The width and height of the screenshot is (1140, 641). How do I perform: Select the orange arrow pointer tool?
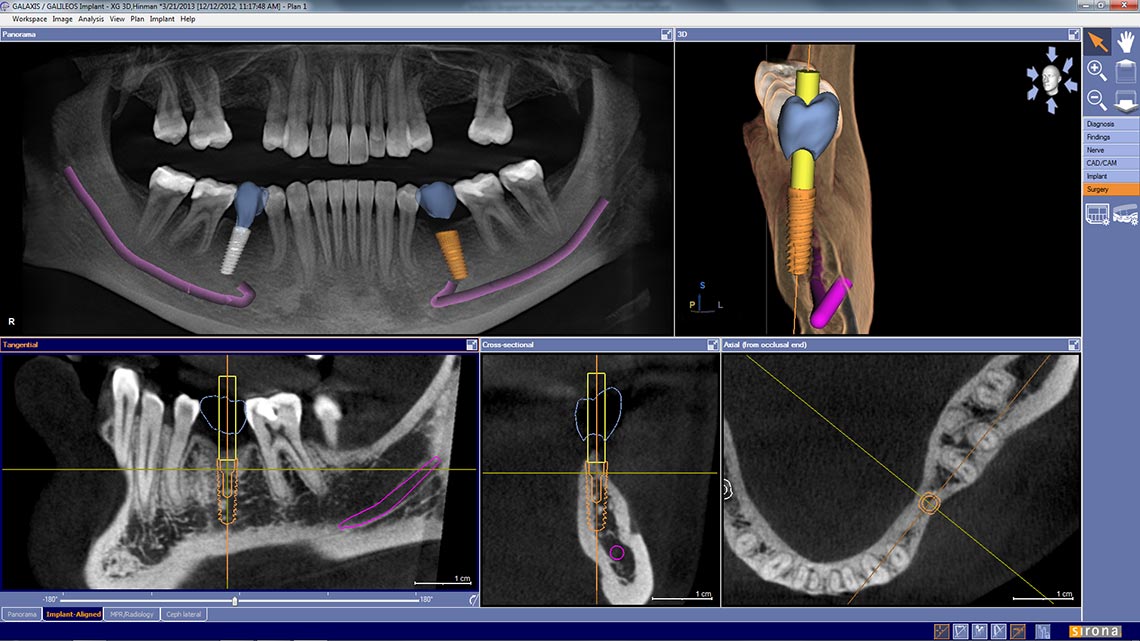tap(1097, 42)
